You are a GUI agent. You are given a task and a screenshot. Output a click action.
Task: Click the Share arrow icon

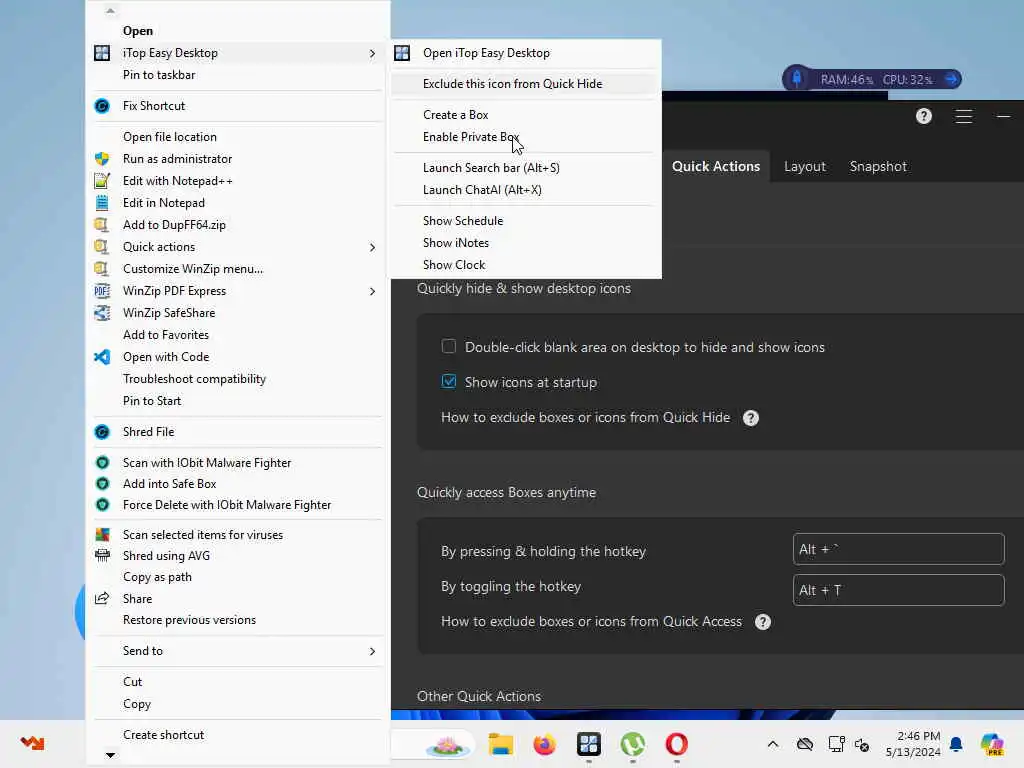tap(103, 598)
